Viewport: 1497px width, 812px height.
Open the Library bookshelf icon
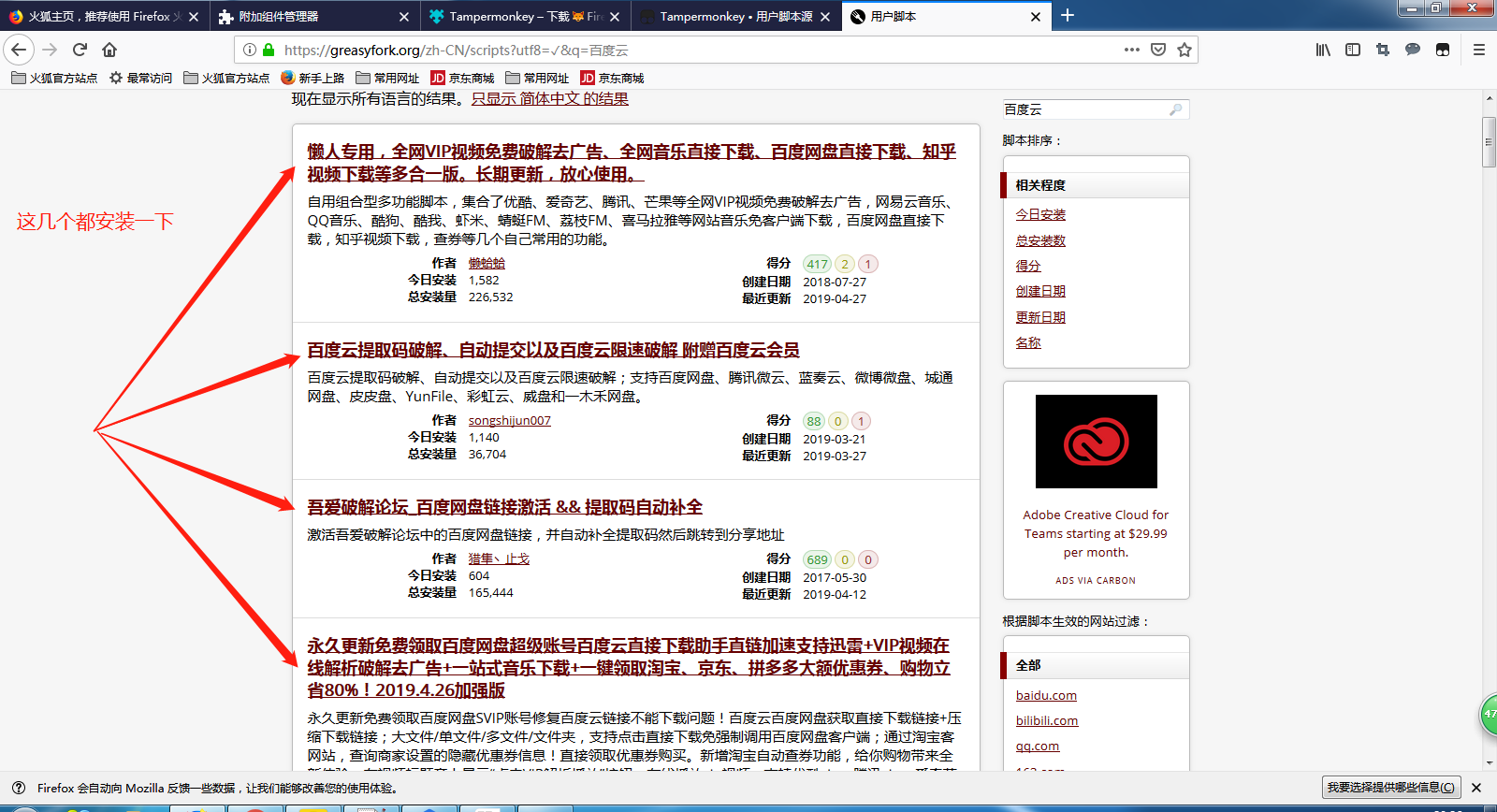(1323, 50)
